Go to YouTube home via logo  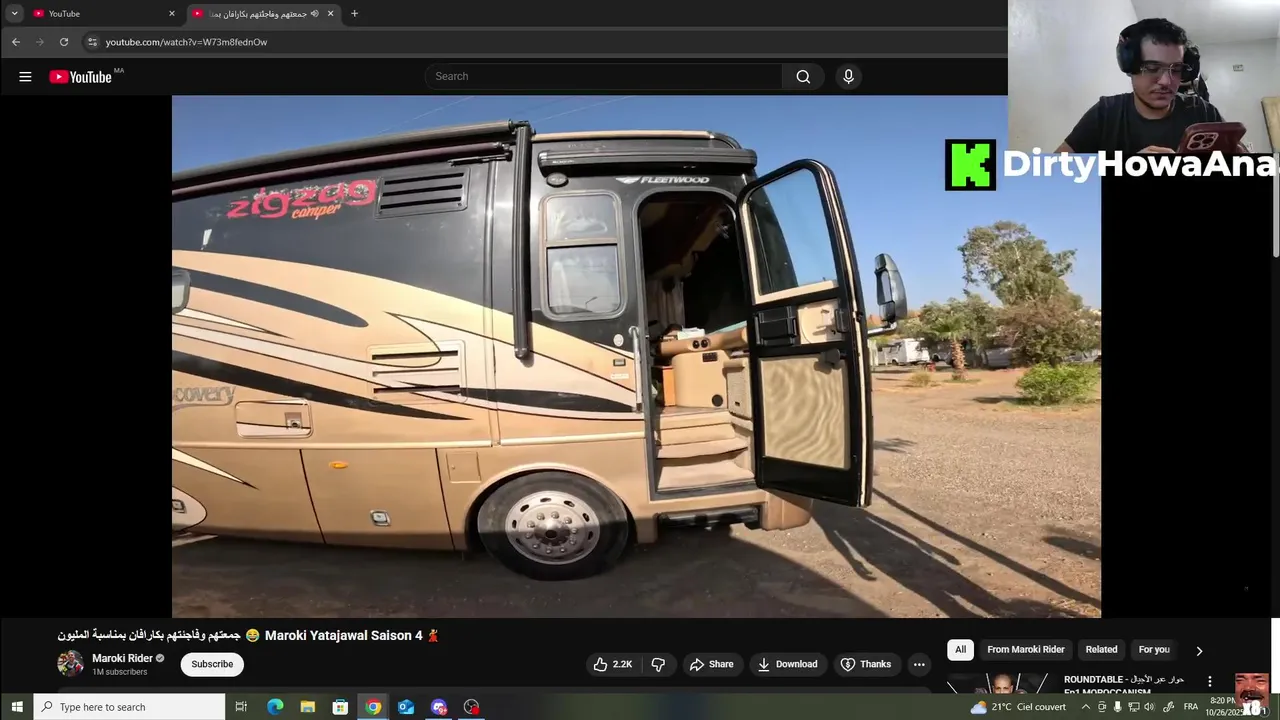(80, 77)
